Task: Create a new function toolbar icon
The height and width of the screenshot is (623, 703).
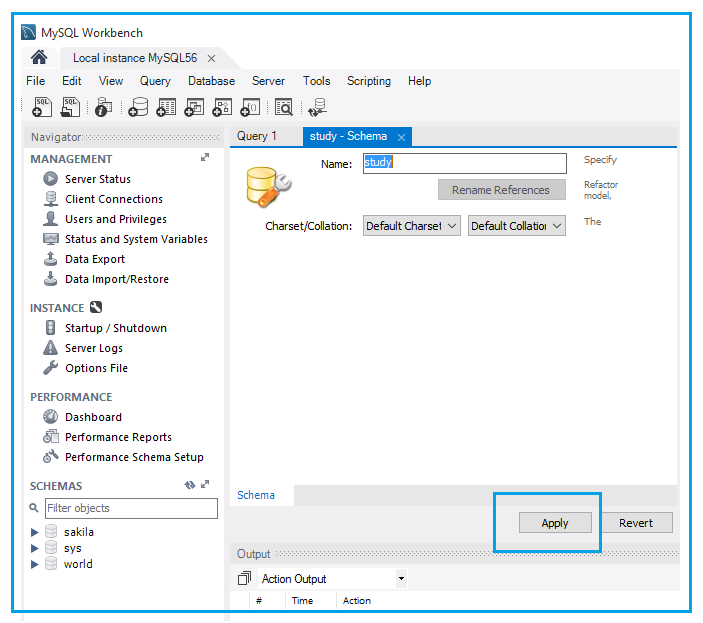Action: point(250,108)
